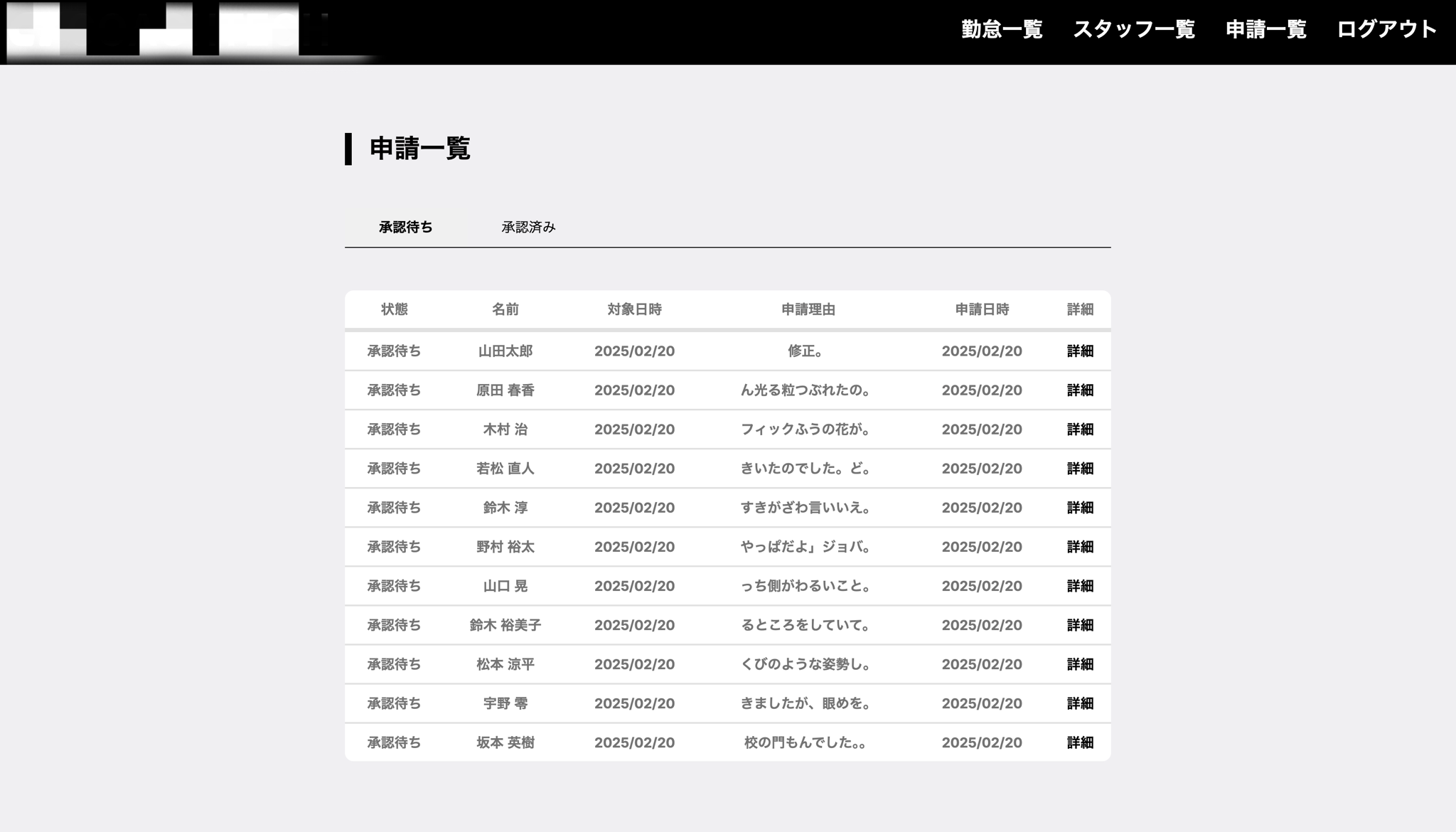Image resolution: width=1456 pixels, height=832 pixels.
Task: Select 申請一覧 in the top navigation
Action: click(1267, 31)
